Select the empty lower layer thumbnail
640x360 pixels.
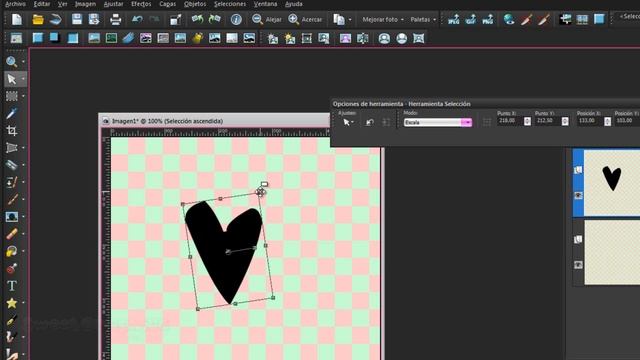[612, 252]
